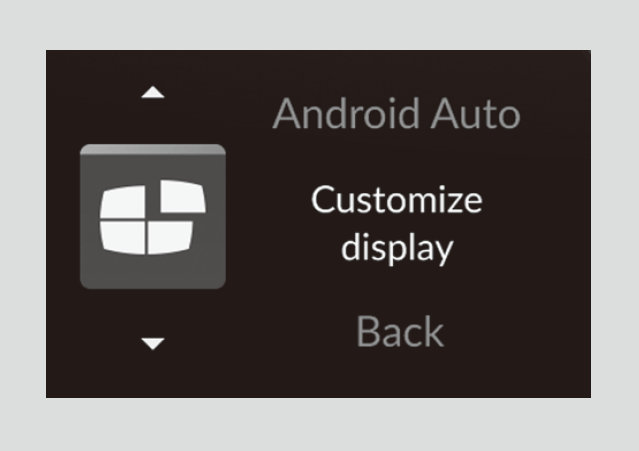Image resolution: width=639 pixels, height=451 pixels.
Task: Tap the white downward triangle
Action: click(x=153, y=343)
